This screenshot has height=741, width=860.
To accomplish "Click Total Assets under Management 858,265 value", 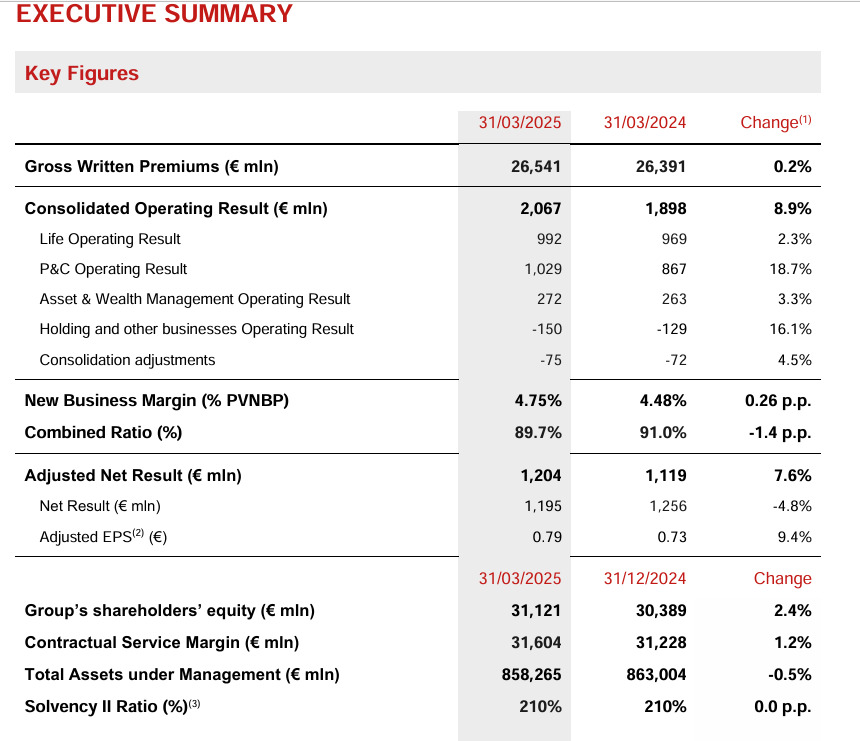I will click(530, 675).
